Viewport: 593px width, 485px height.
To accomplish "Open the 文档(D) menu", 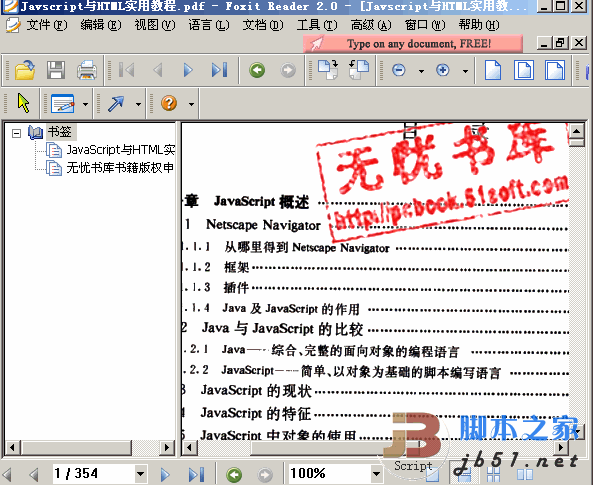I will coord(263,25).
